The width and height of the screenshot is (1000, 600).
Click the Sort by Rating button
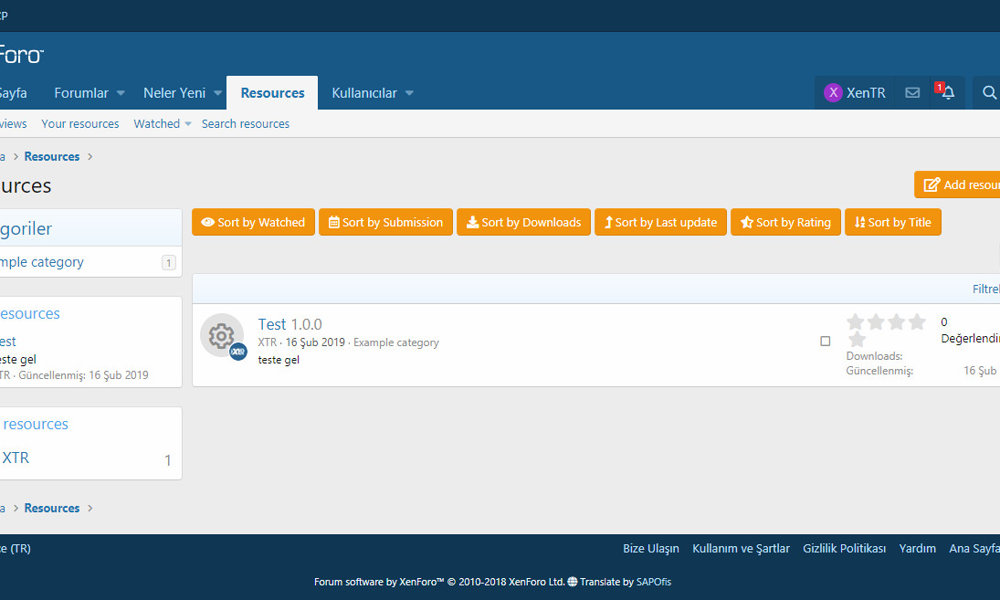point(786,222)
